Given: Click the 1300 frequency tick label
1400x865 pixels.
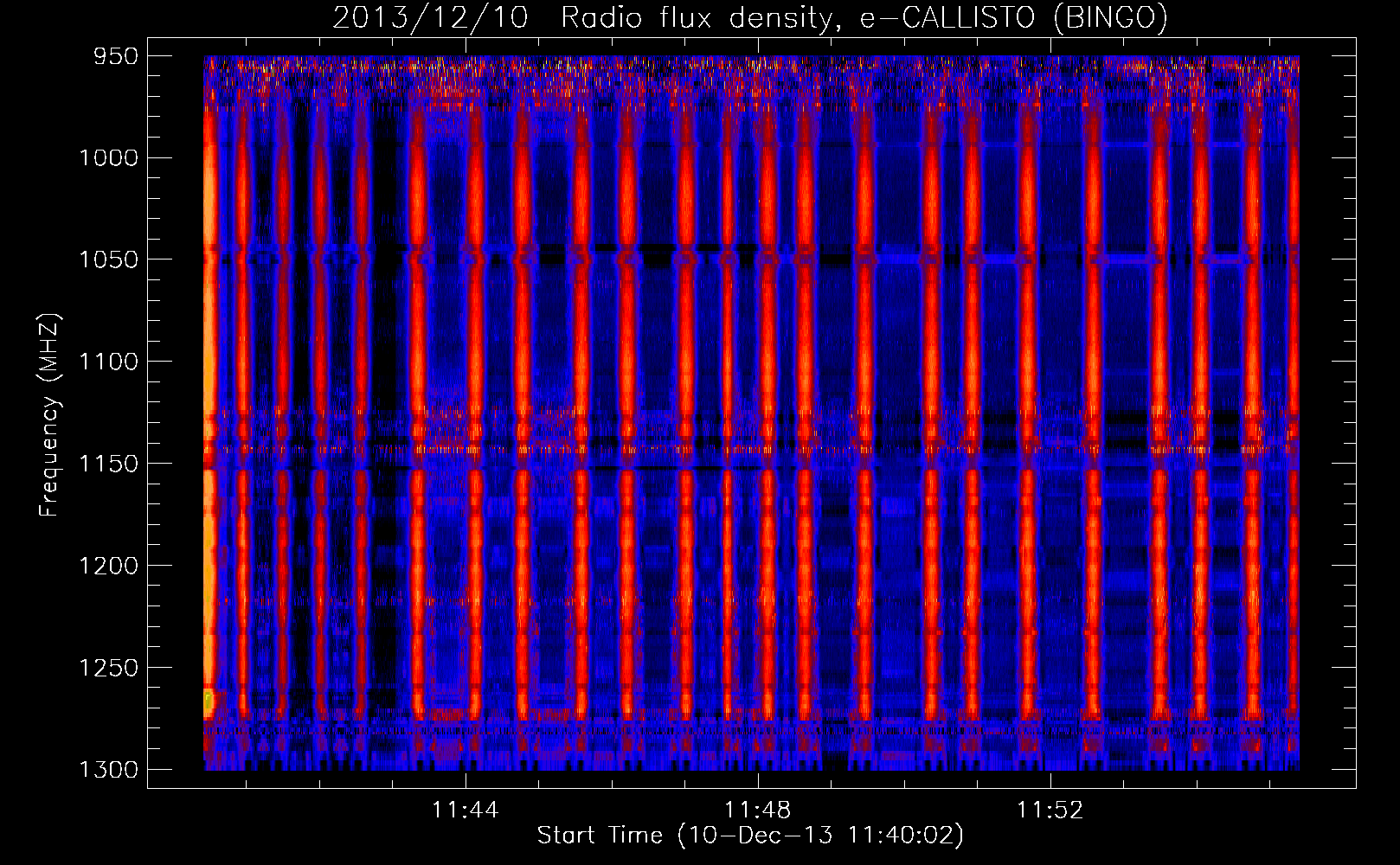Looking at the screenshot, I should click(108, 770).
